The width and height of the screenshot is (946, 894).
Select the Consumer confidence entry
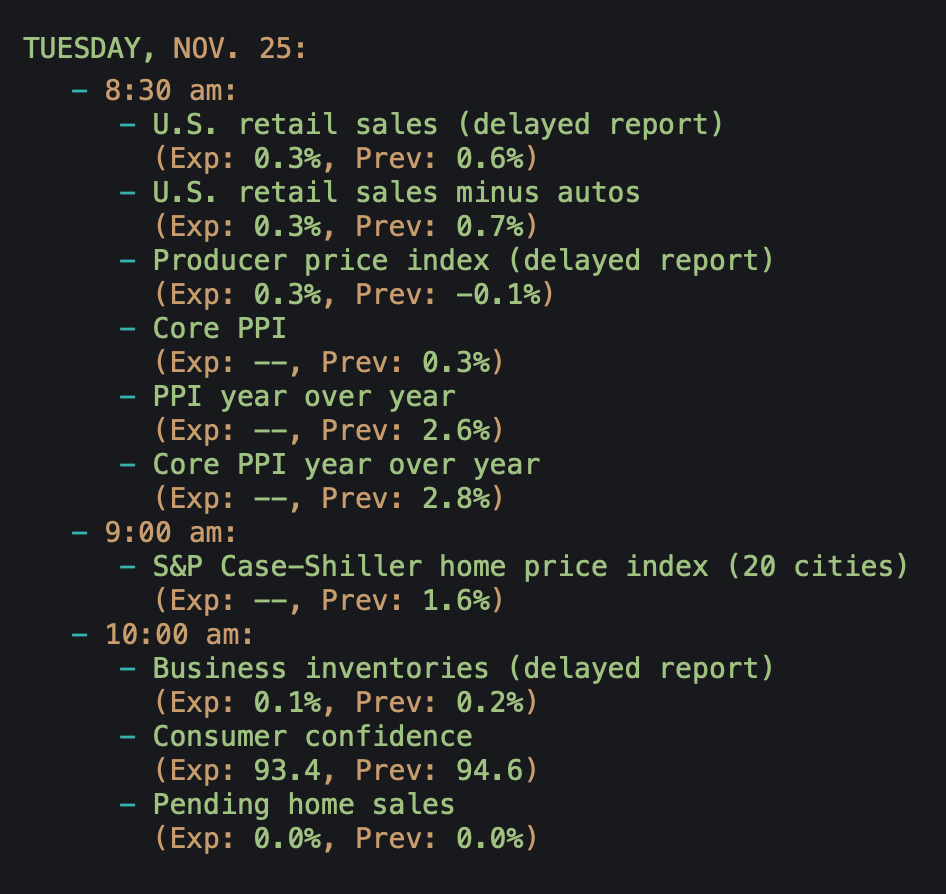[x=312, y=737]
